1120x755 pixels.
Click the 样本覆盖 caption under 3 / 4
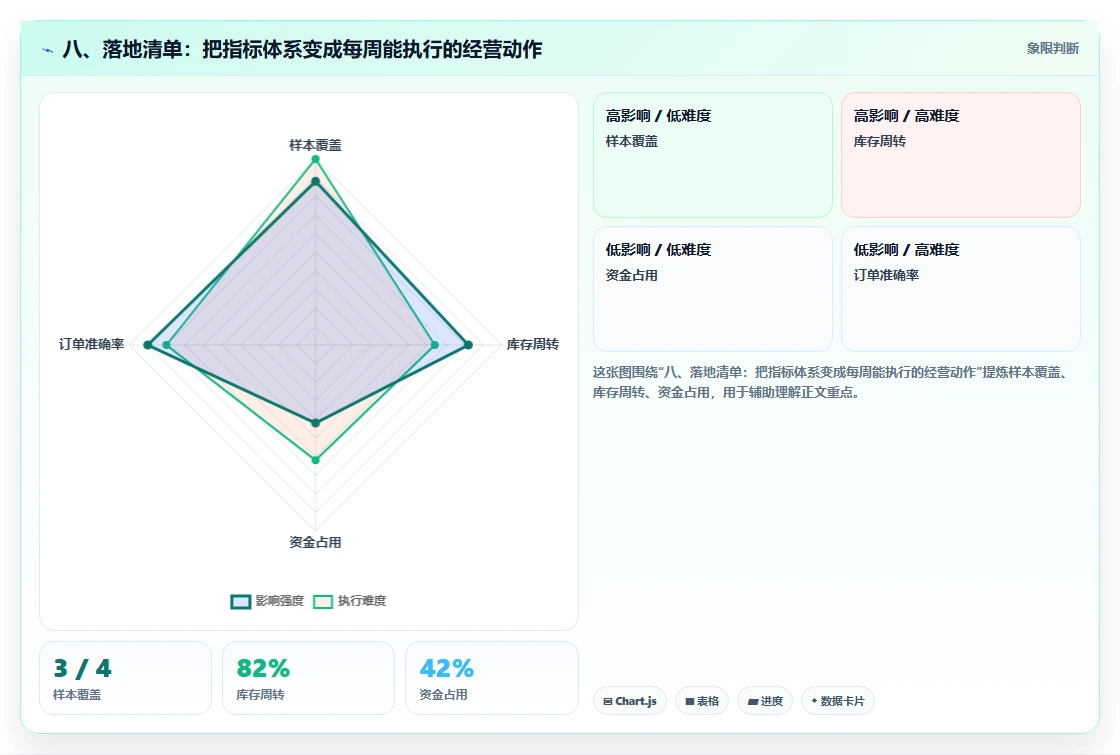77,694
